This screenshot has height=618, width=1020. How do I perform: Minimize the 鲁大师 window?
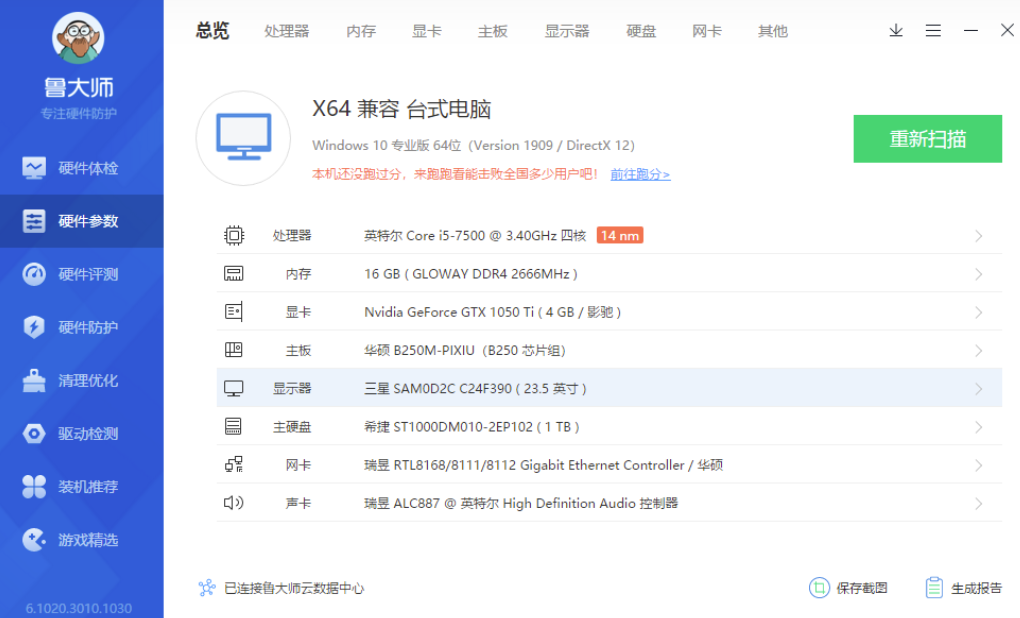click(x=971, y=31)
